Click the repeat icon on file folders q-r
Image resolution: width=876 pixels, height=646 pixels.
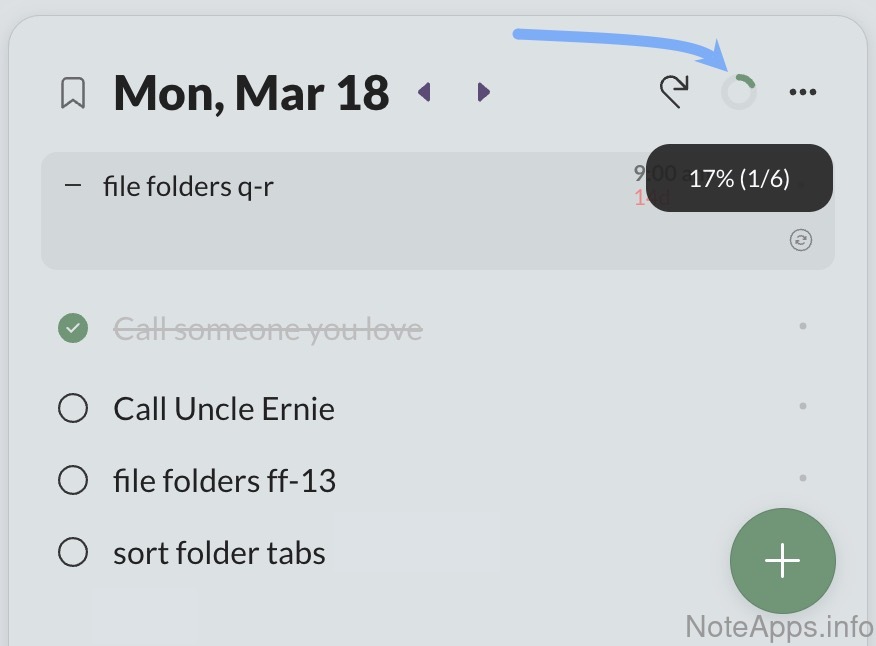[801, 240]
